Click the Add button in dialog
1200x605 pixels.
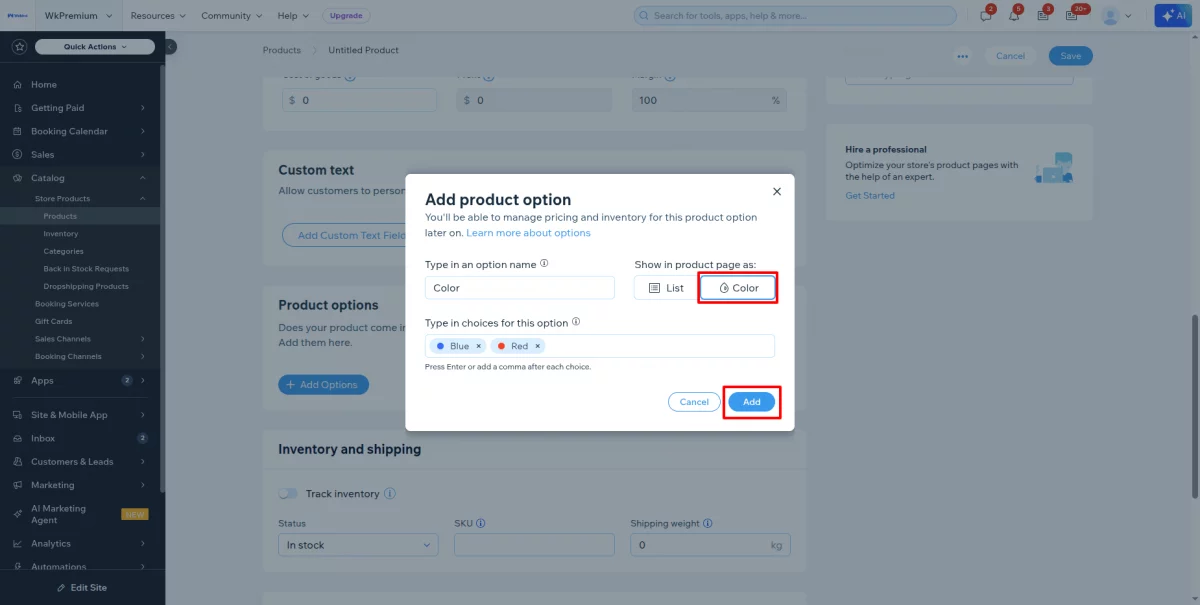pyautogui.click(x=751, y=402)
